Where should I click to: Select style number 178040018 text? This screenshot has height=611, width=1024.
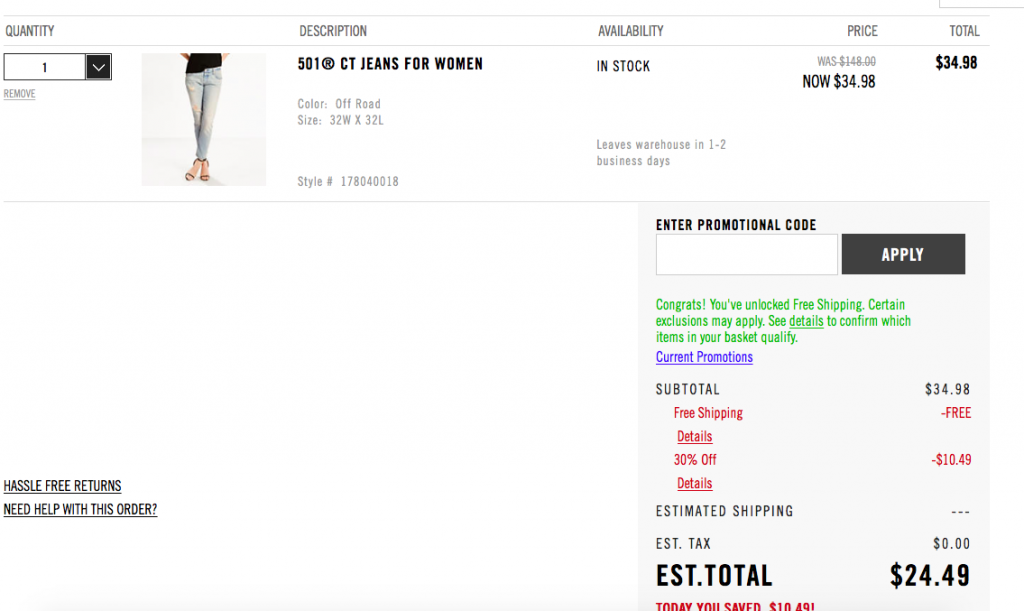pos(370,181)
